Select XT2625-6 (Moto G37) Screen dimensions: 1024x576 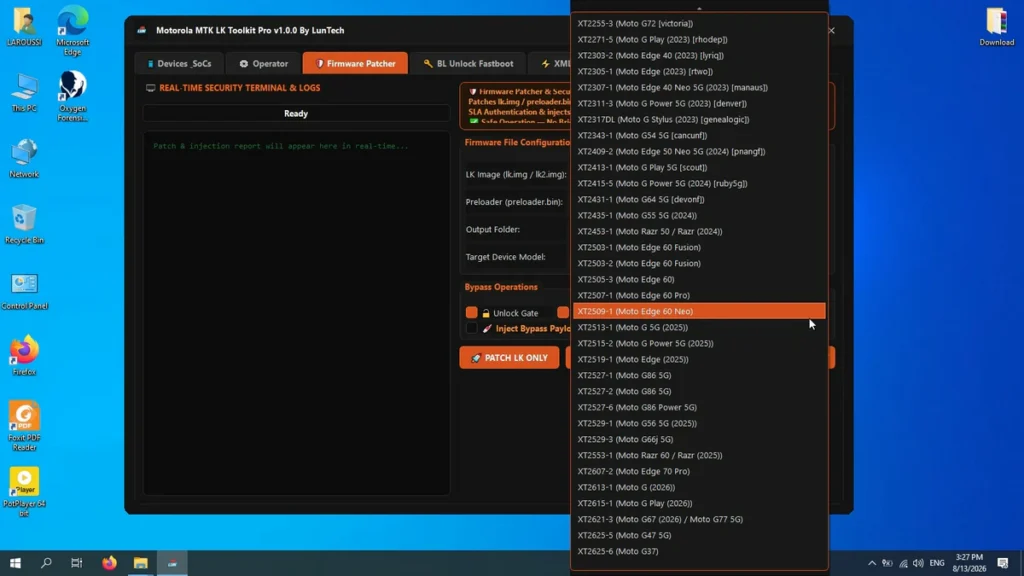coord(699,551)
